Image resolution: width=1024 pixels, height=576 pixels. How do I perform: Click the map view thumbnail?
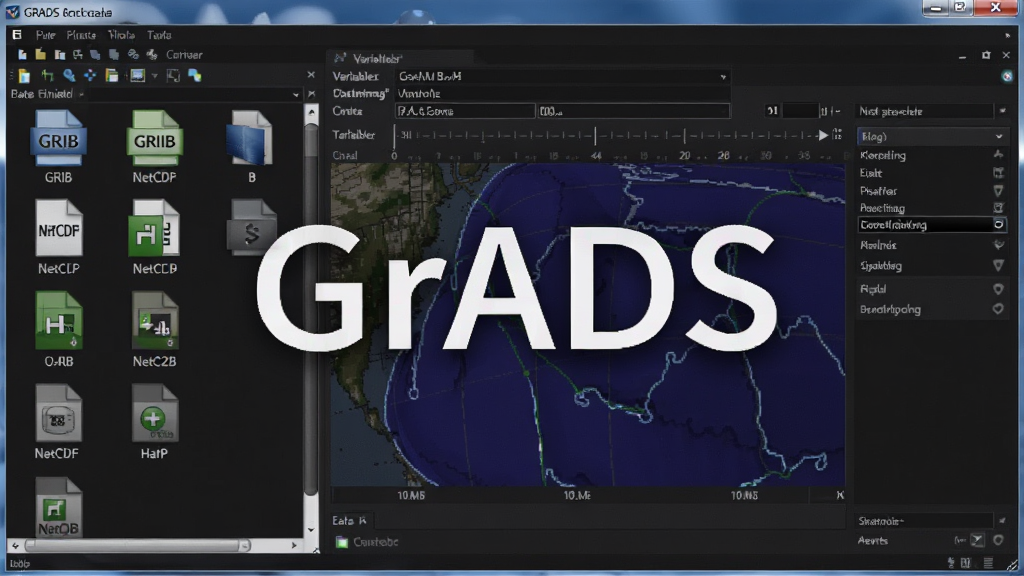pyautogui.click(x=588, y=325)
